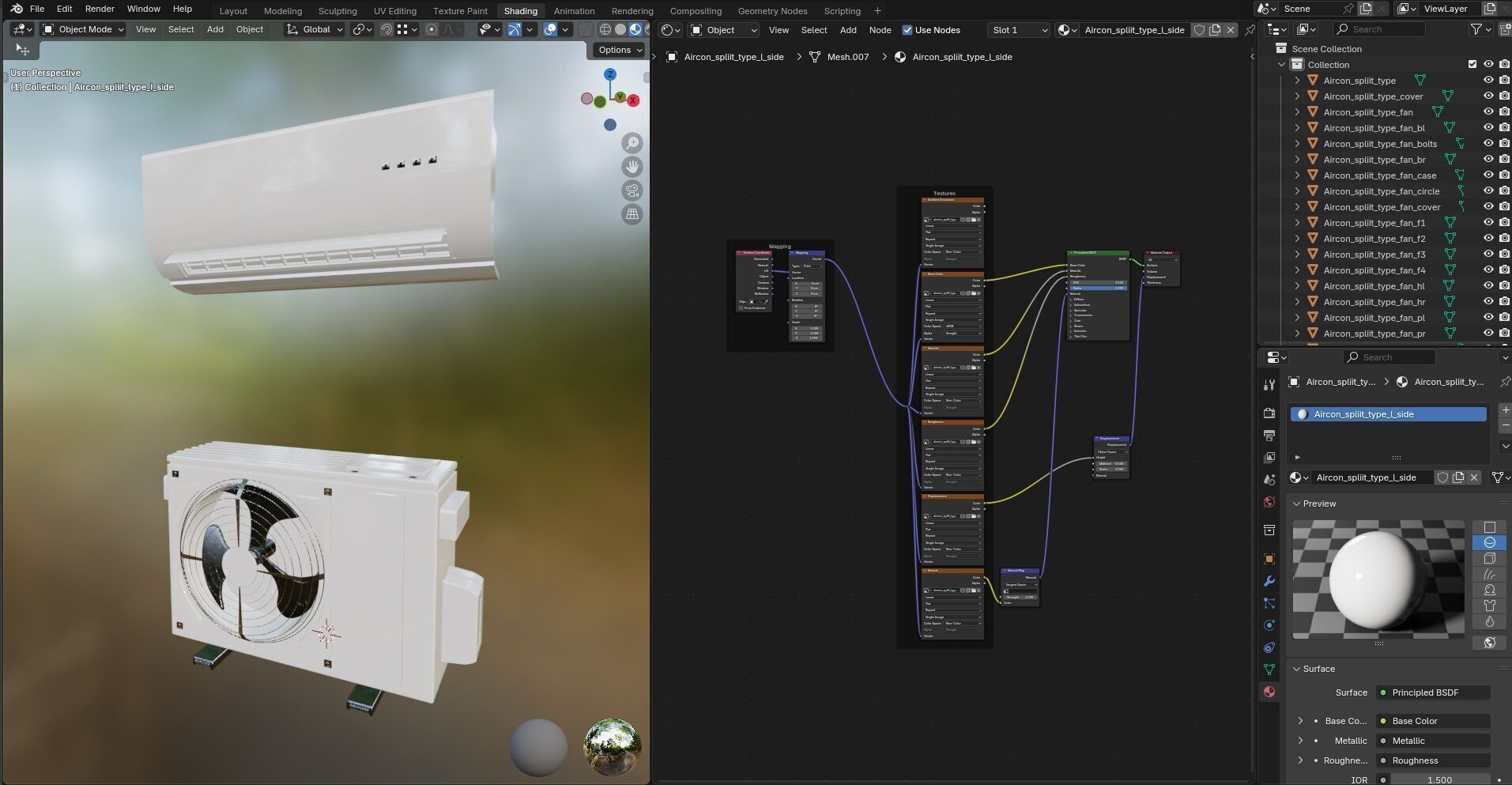Expand Aircon_spliit_type_fan_case in outliner
Viewport: 1512px width, 785px height.
[x=1297, y=175]
